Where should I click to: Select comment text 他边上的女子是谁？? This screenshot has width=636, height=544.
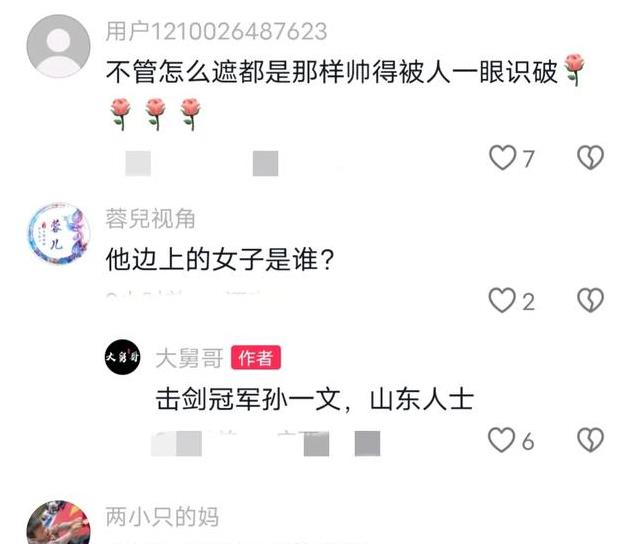tap(220, 260)
